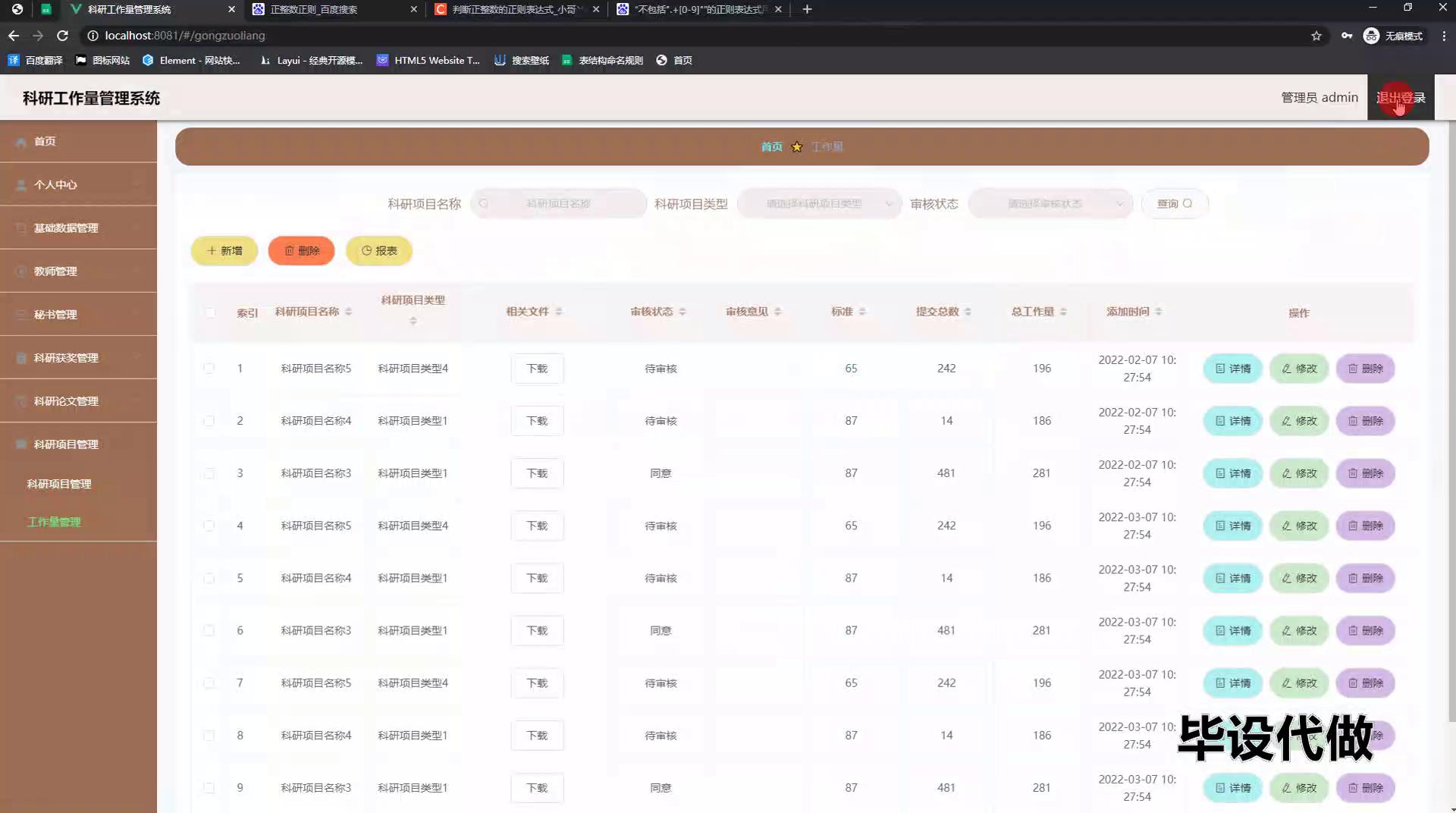1456x813 pixels.
Task: Click the yellow 新增 button
Action: click(x=224, y=251)
